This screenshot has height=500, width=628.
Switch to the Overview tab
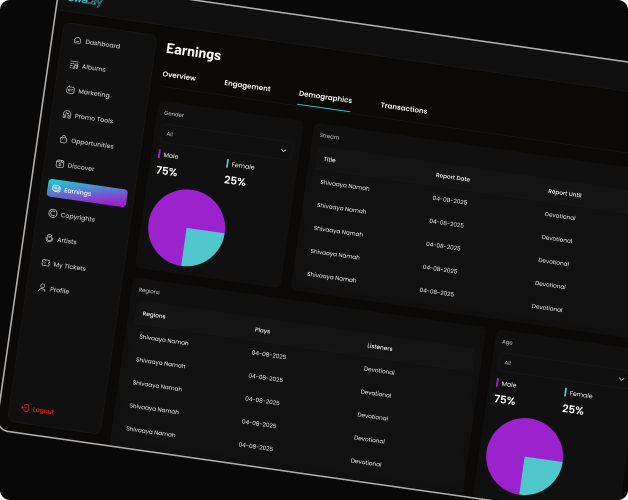(x=179, y=76)
